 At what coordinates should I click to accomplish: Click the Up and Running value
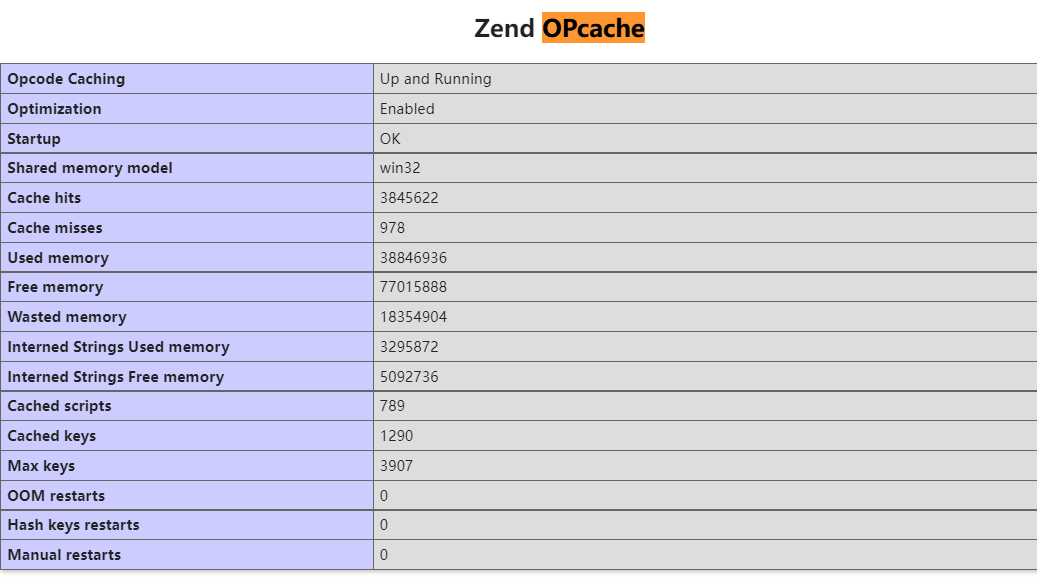pos(435,79)
